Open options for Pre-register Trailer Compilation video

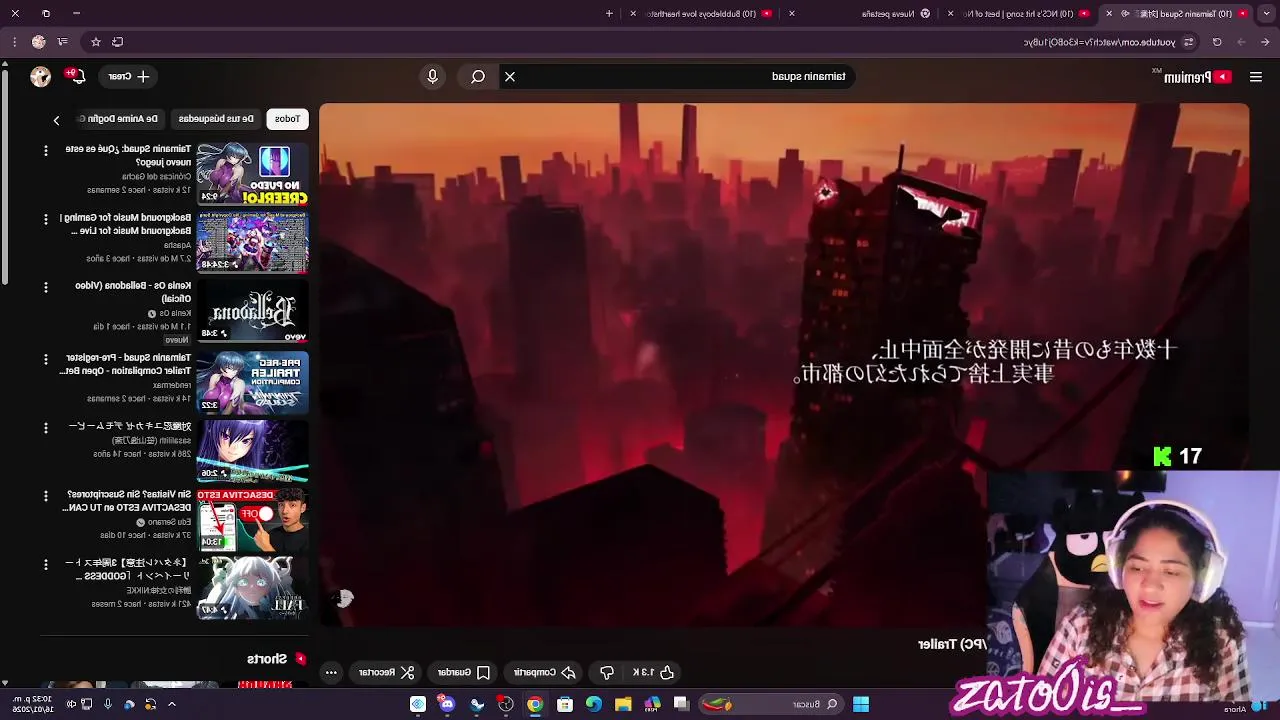(x=45, y=358)
